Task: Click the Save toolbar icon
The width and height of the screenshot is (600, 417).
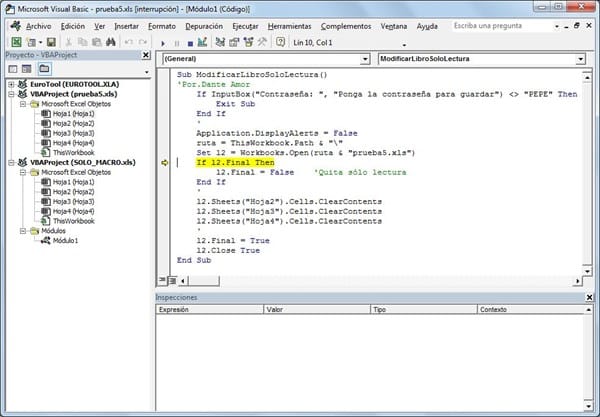Action: pos(49,42)
